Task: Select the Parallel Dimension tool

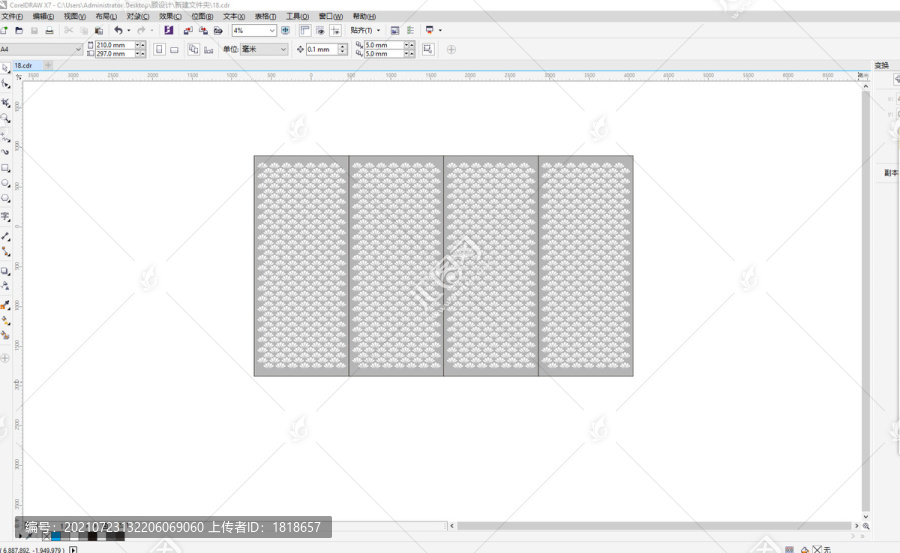Action: point(5,236)
